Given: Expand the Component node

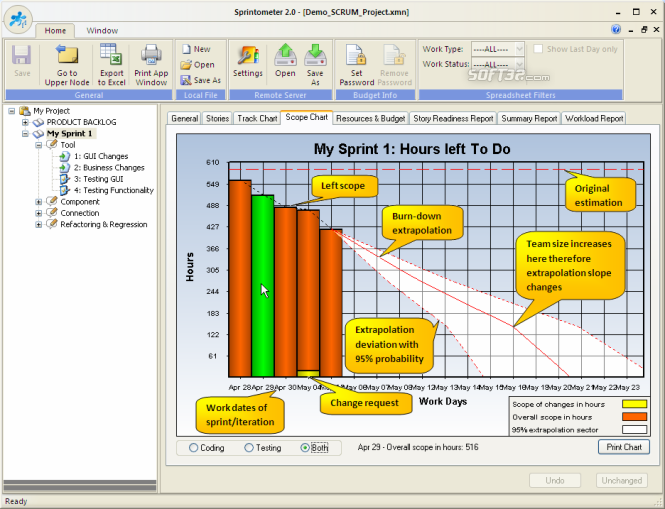Looking at the screenshot, I should tap(39, 202).
